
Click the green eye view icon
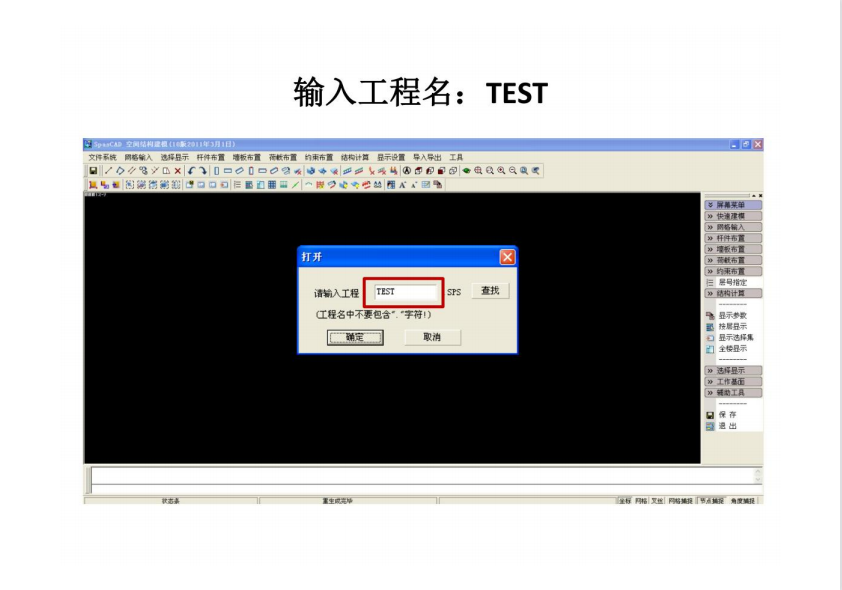click(x=467, y=171)
